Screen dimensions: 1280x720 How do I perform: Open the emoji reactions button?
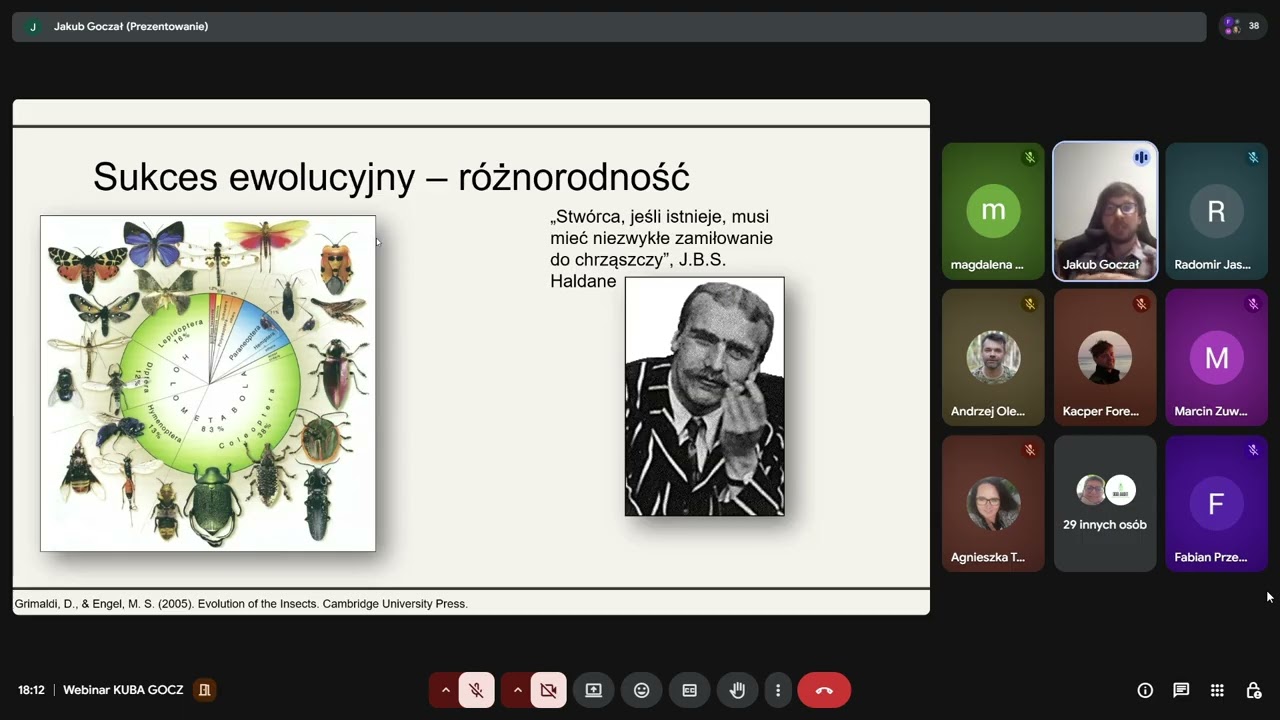tap(642, 690)
